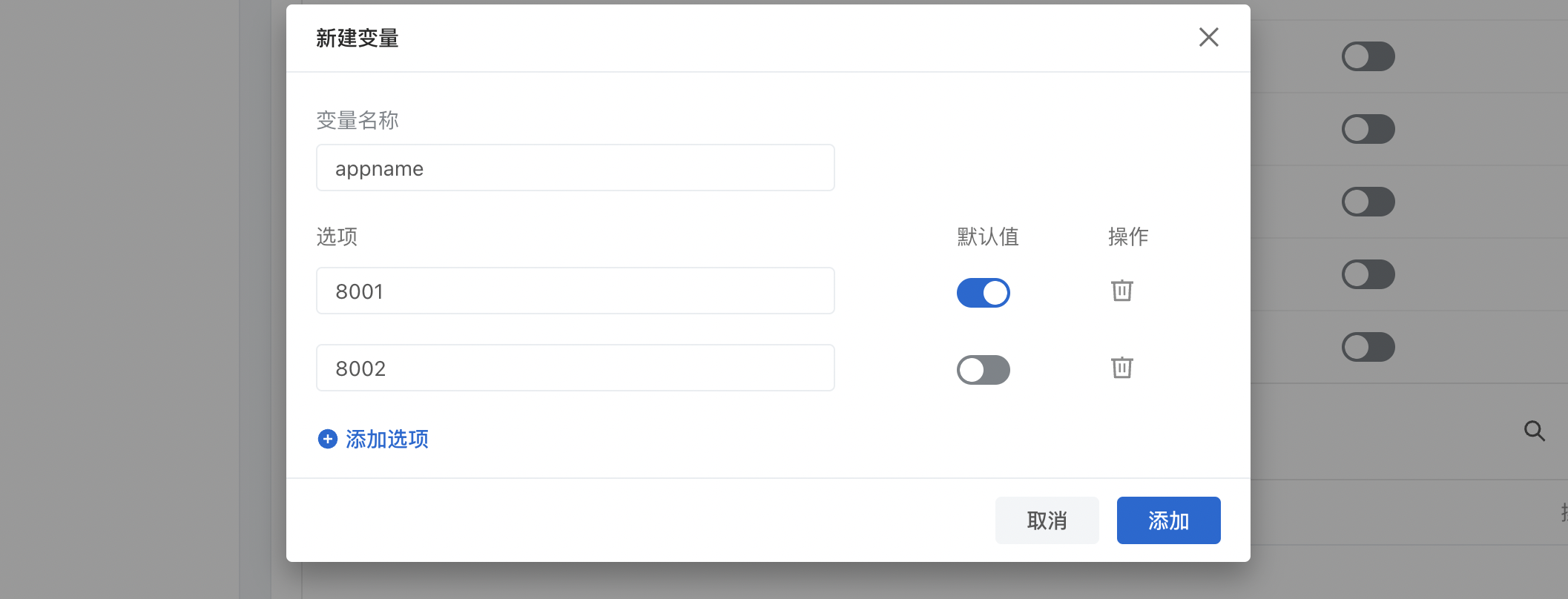Enable the default toggle for 8002
This screenshot has width=1568, height=599.
pyautogui.click(x=983, y=370)
